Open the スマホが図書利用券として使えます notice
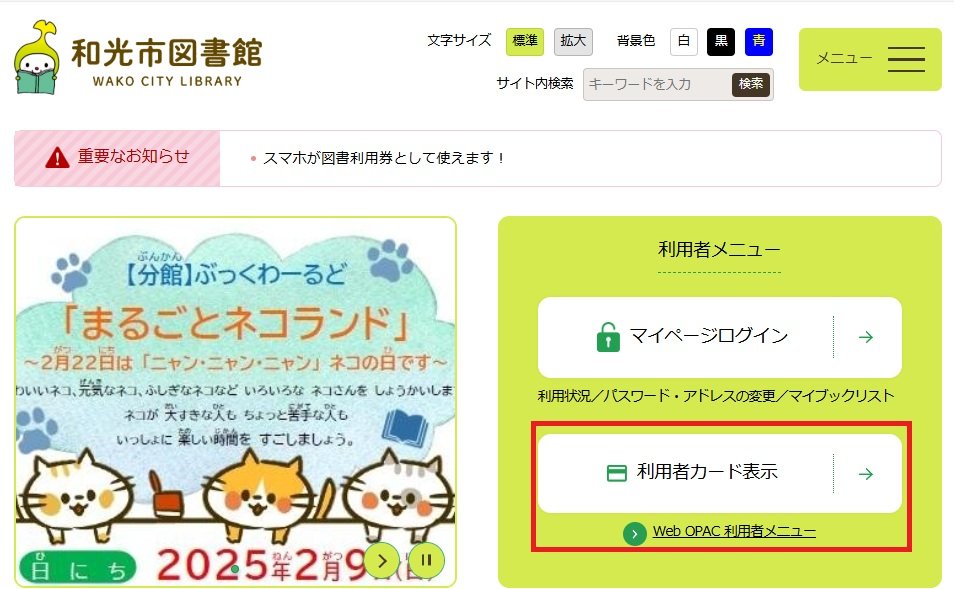Image resolution: width=954 pixels, height=589 pixels. tap(384, 158)
